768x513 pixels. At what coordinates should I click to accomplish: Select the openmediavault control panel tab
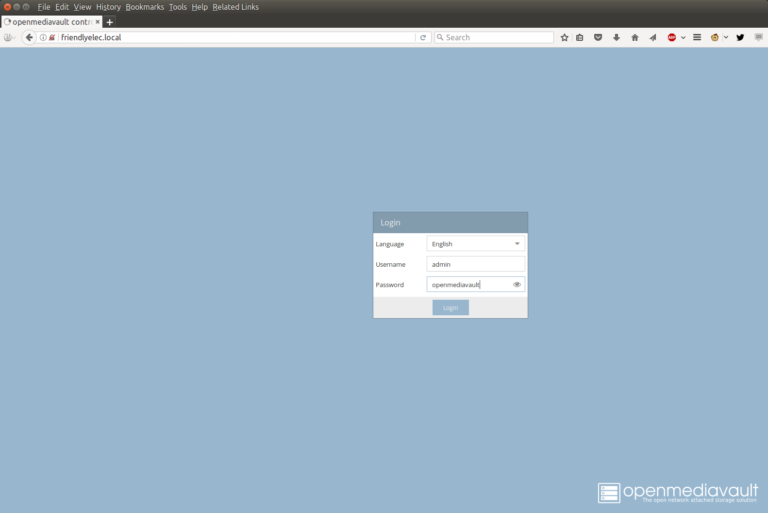coord(51,22)
